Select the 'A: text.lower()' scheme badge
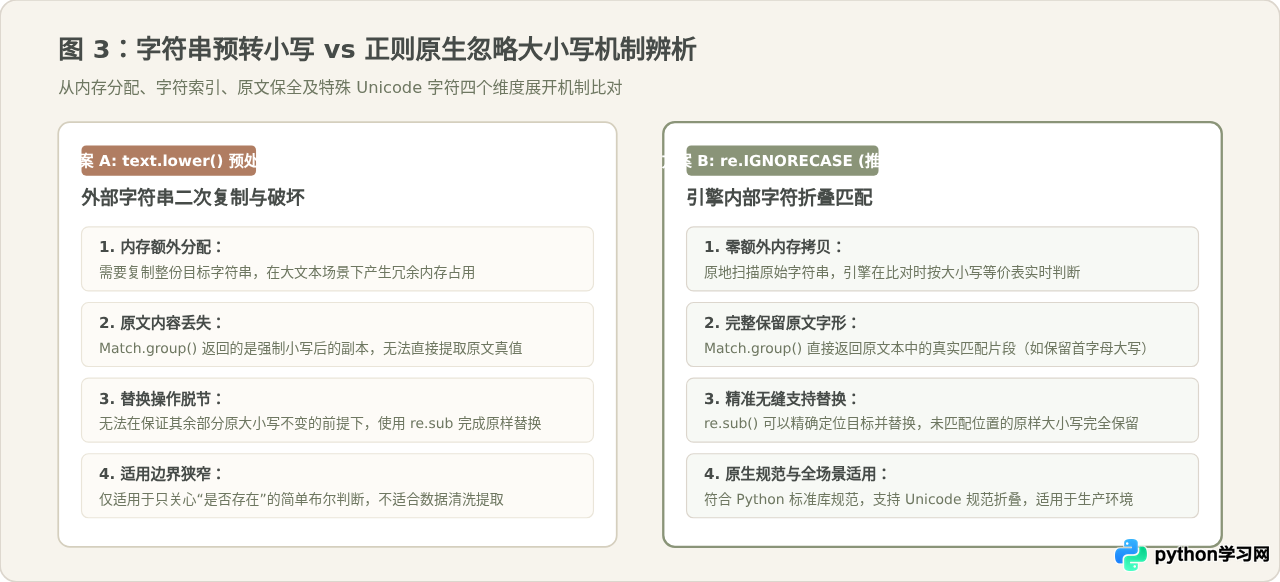This screenshot has height=582, width=1280. 169,160
